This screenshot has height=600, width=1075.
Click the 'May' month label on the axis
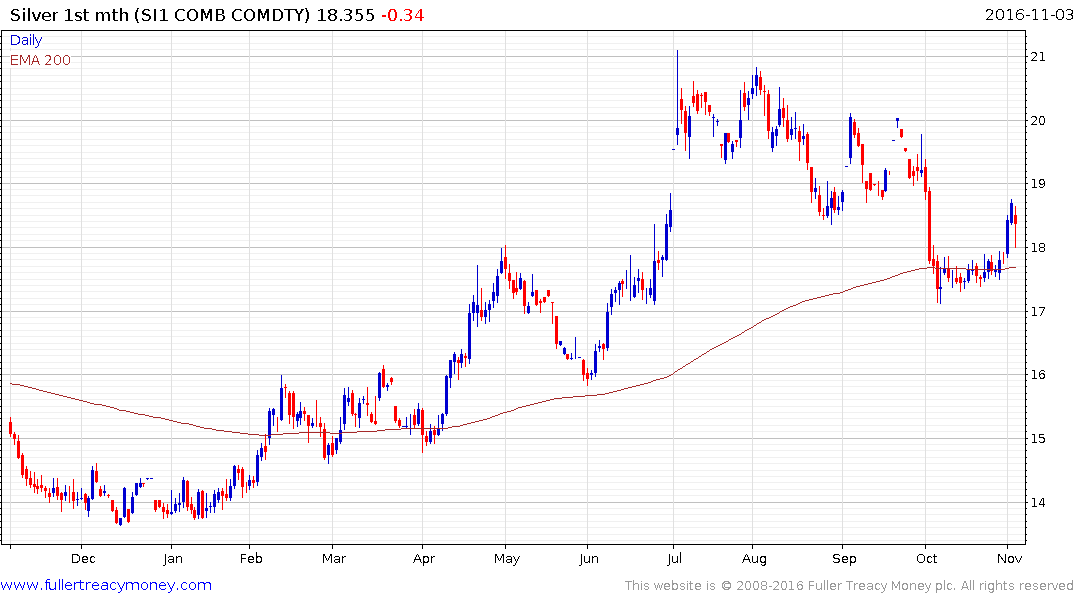(507, 558)
